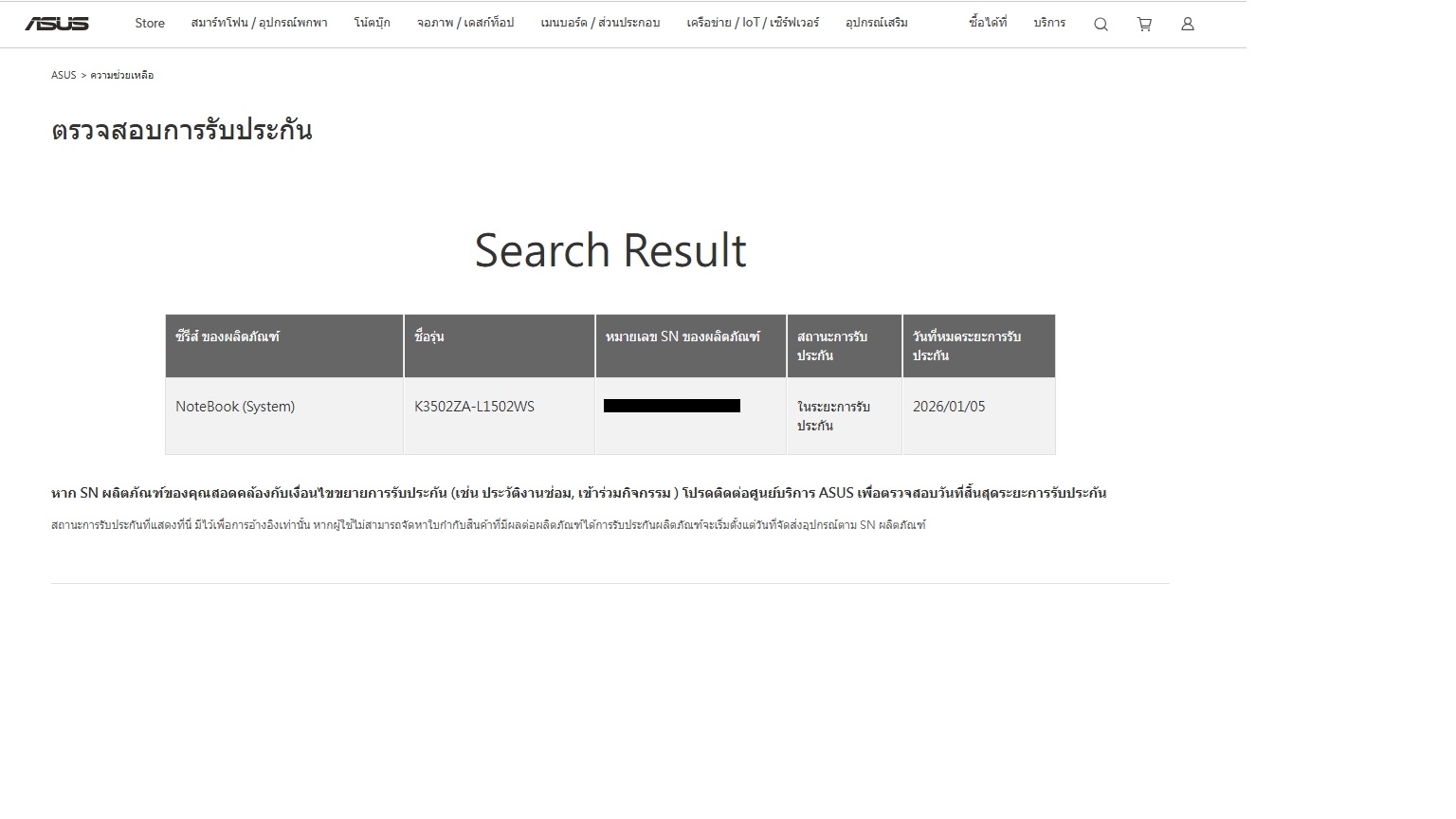Screen dimensions: 1456x819
Task: Click the ในระยะการรับประกัน status cell
Action: point(833,416)
